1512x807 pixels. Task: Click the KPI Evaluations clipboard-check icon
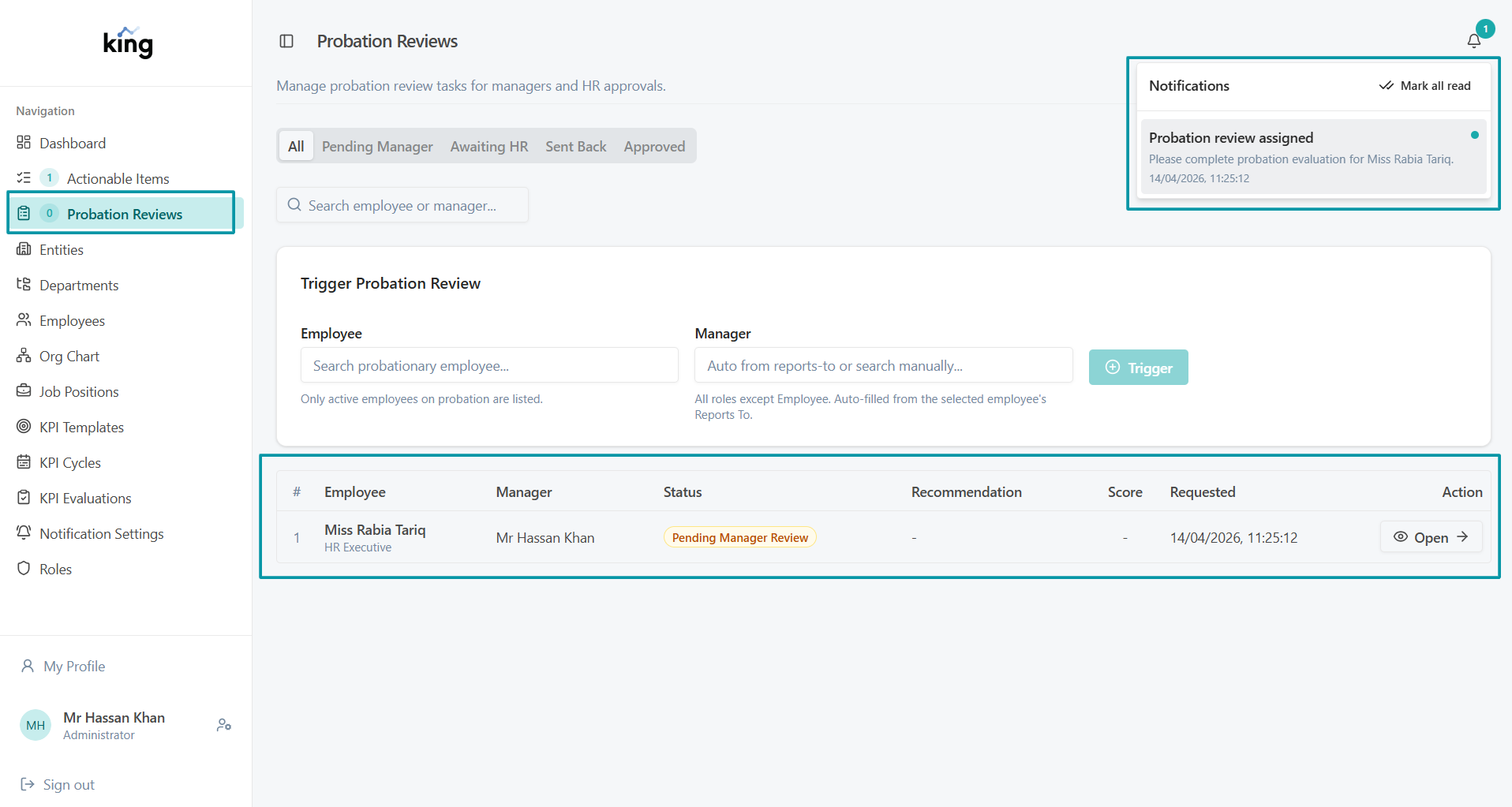pyautogui.click(x=24, y=498)
